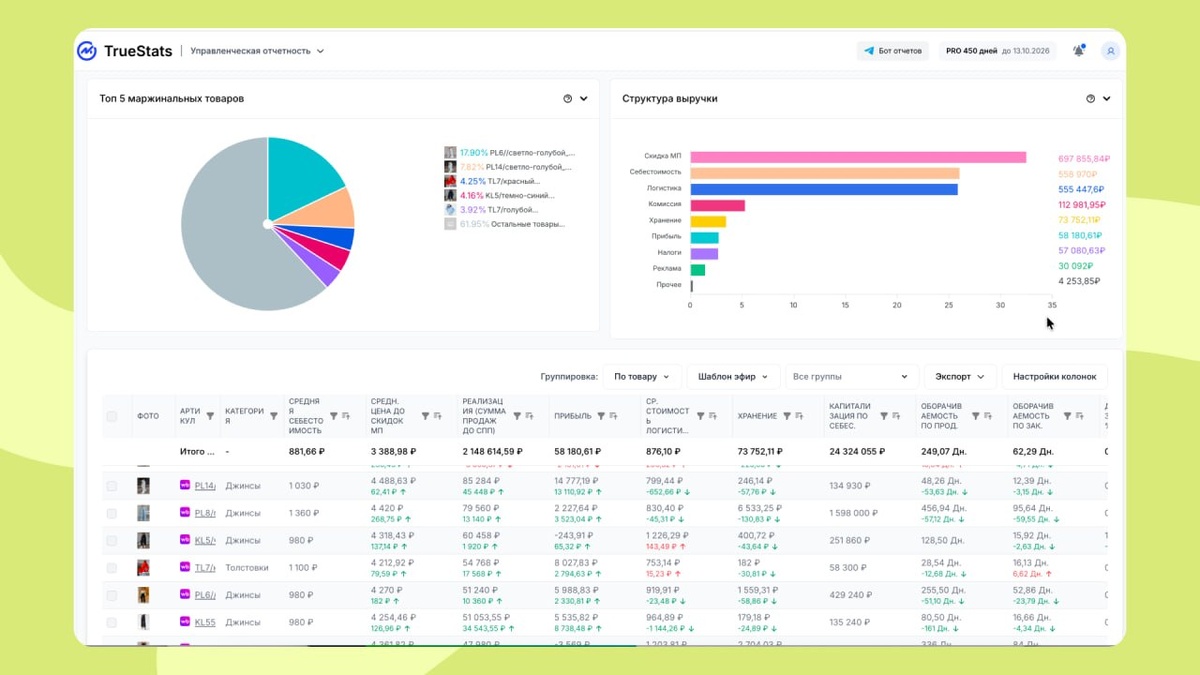Viewport: 1200px width, 675px height.
Task: Filter the Хранение column
Action: (787, 416)
